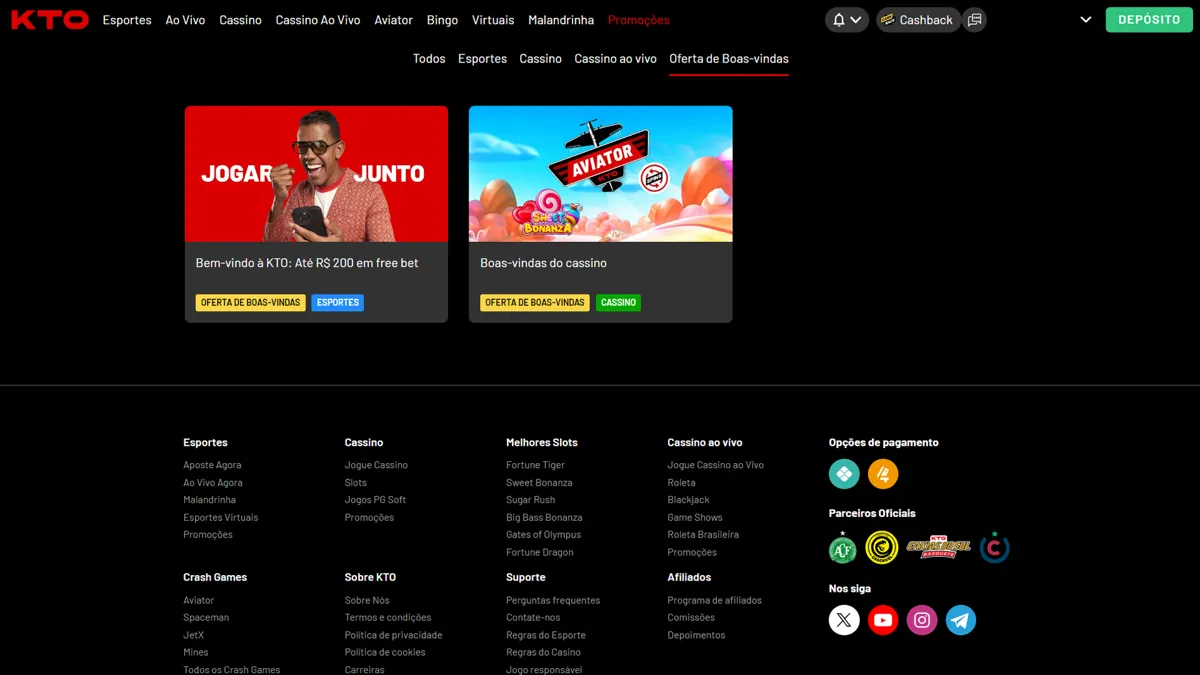The image size is (1200, 675).
Task: Click the green DEPÓSITO button
Action: [x=1149, y=20]
